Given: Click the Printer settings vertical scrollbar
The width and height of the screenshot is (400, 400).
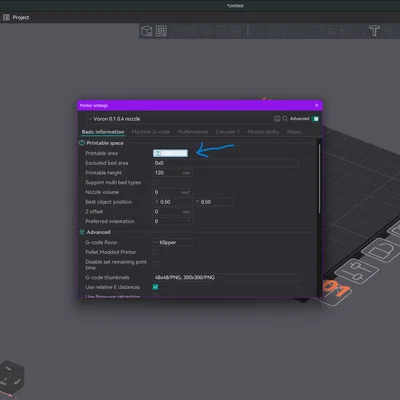Looking at the screenshot, I should (x=319, y=178).
